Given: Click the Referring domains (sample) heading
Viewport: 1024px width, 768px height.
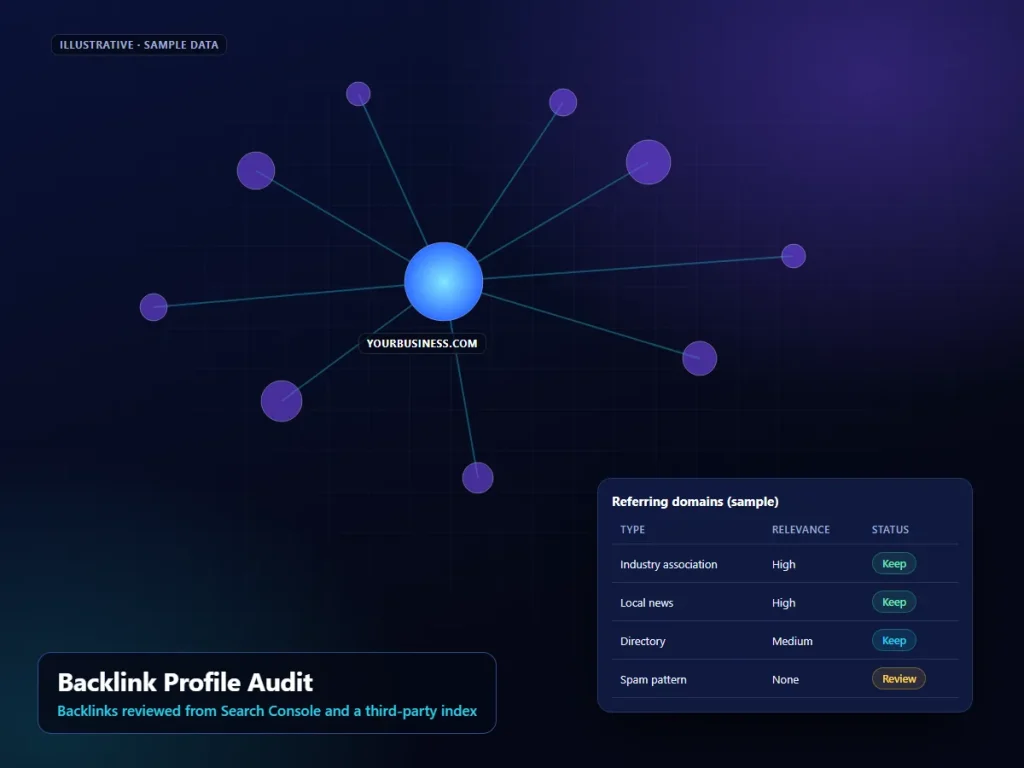Looking at the screenshot, I should [695, 502].
